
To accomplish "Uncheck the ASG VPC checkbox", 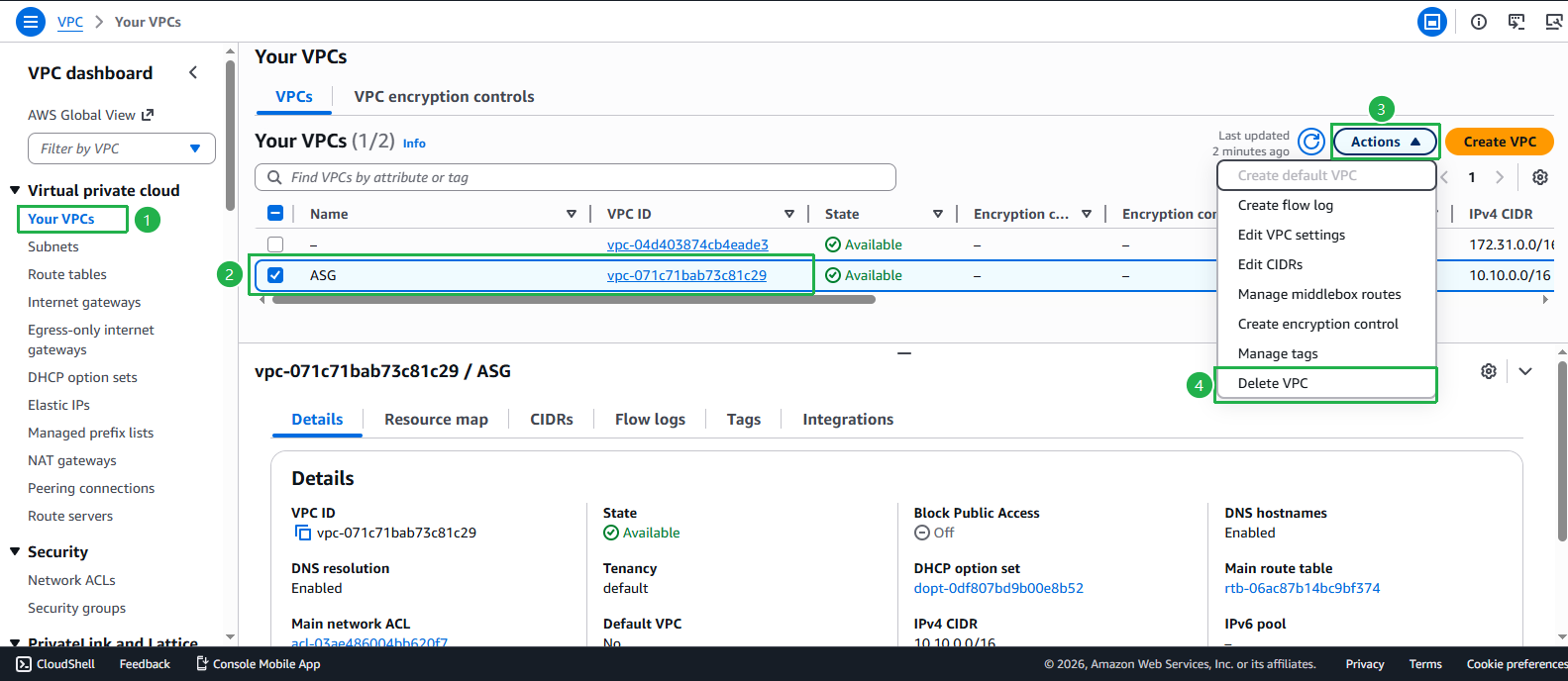I will pyautogui.click(x=275, y=275).
